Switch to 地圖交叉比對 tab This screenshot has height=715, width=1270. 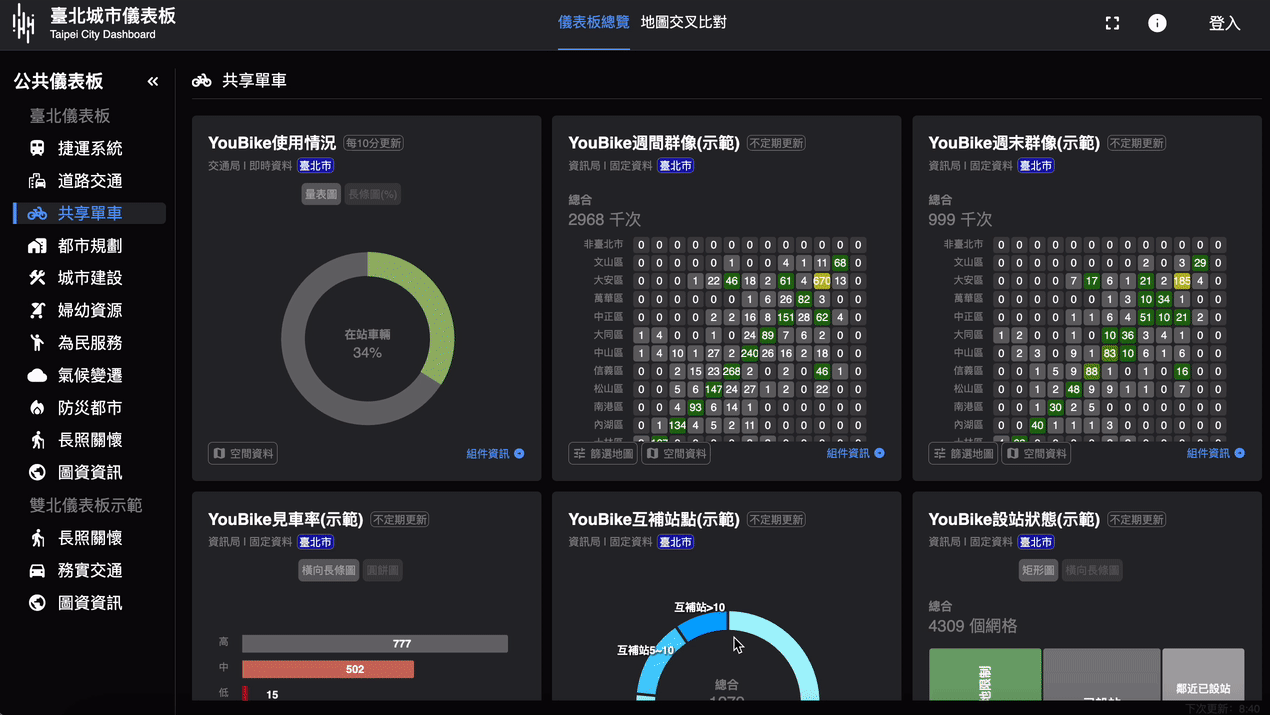pos(683,22)
